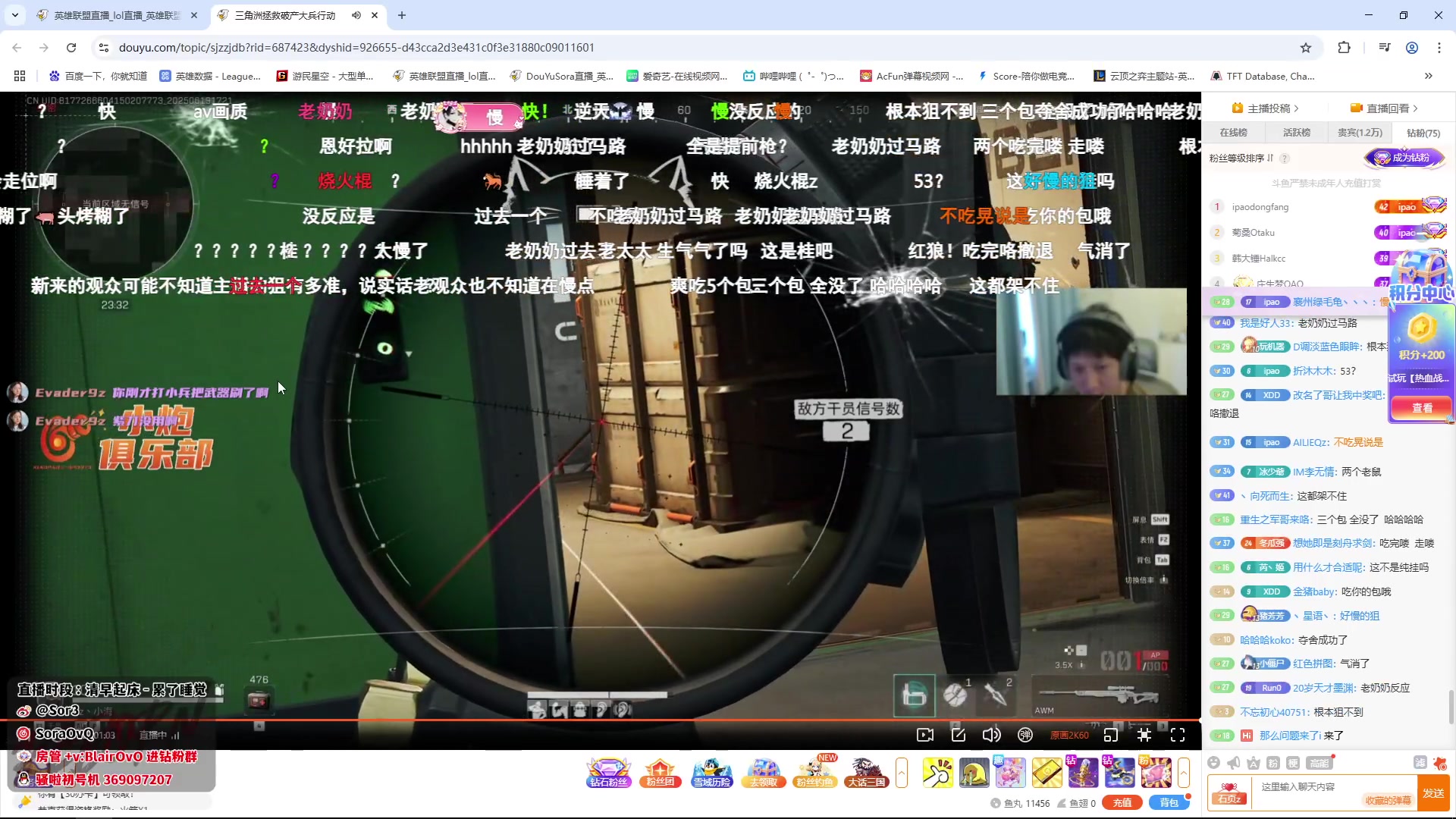Screen dimensions: 1456x819
Task: Click the megaphone broadcast icon in chat
Action: point(1234,763)
